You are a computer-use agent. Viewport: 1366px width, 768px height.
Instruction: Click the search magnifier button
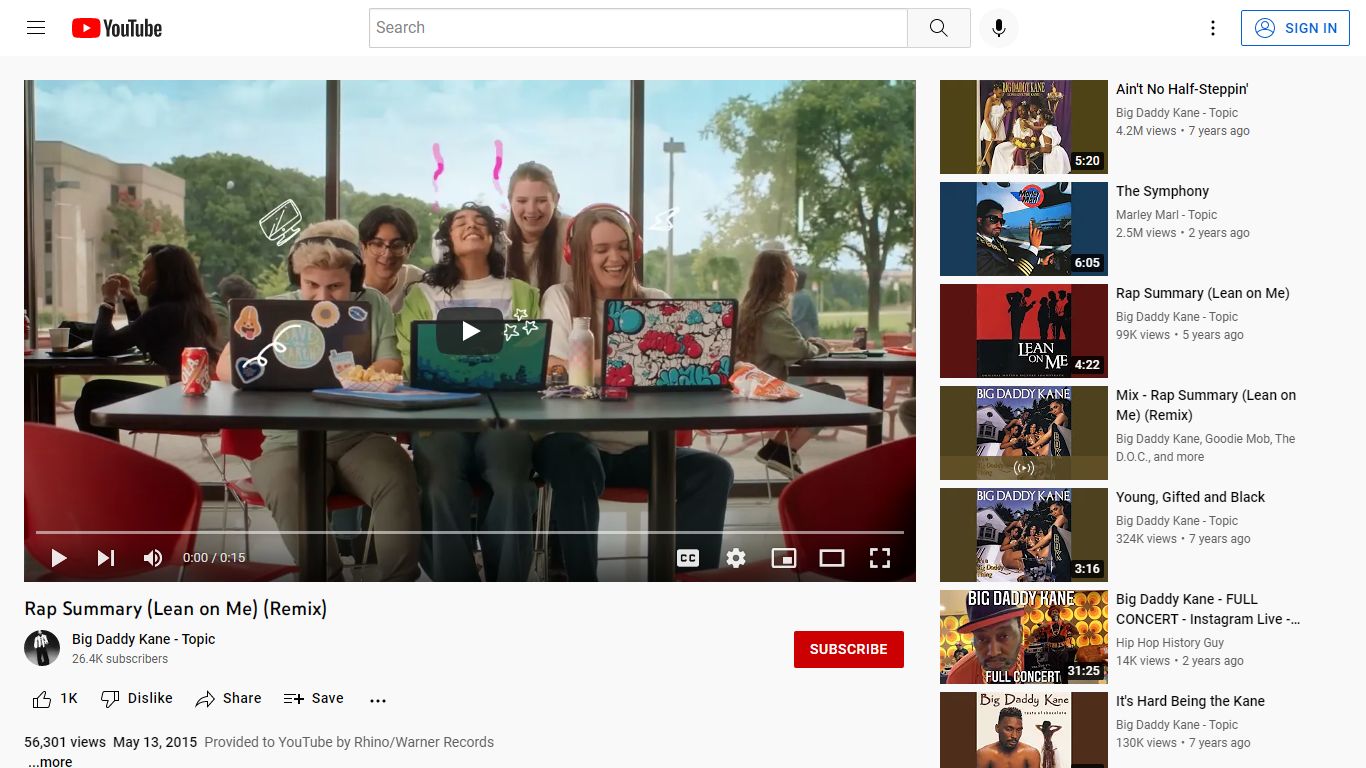click(x=938, y=28)
